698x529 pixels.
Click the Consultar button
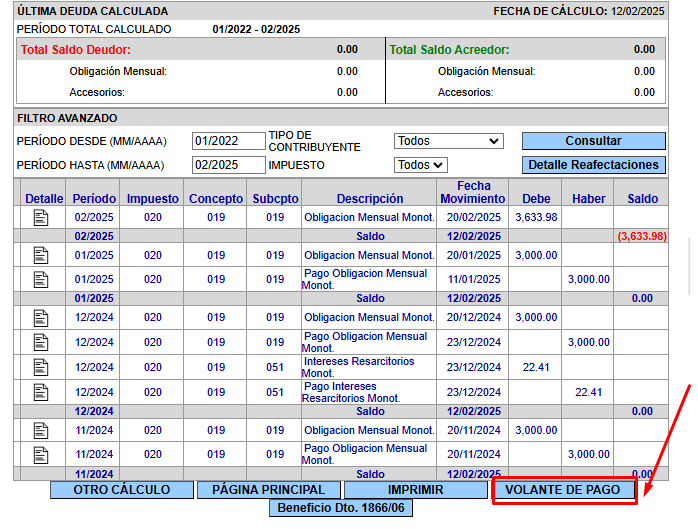coord(593,141)
